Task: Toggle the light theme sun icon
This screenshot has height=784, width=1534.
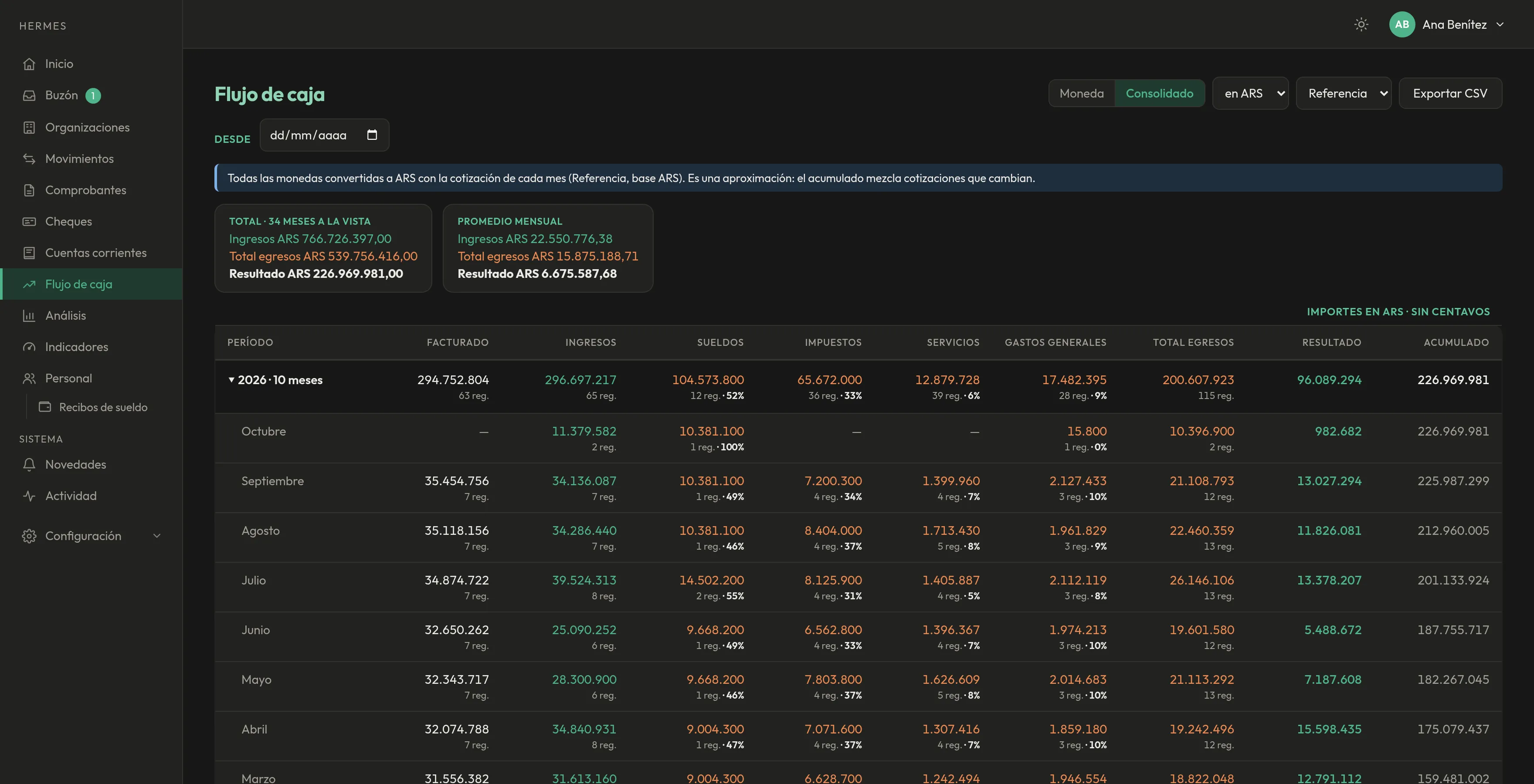Action: click(x=1361, y=24)
